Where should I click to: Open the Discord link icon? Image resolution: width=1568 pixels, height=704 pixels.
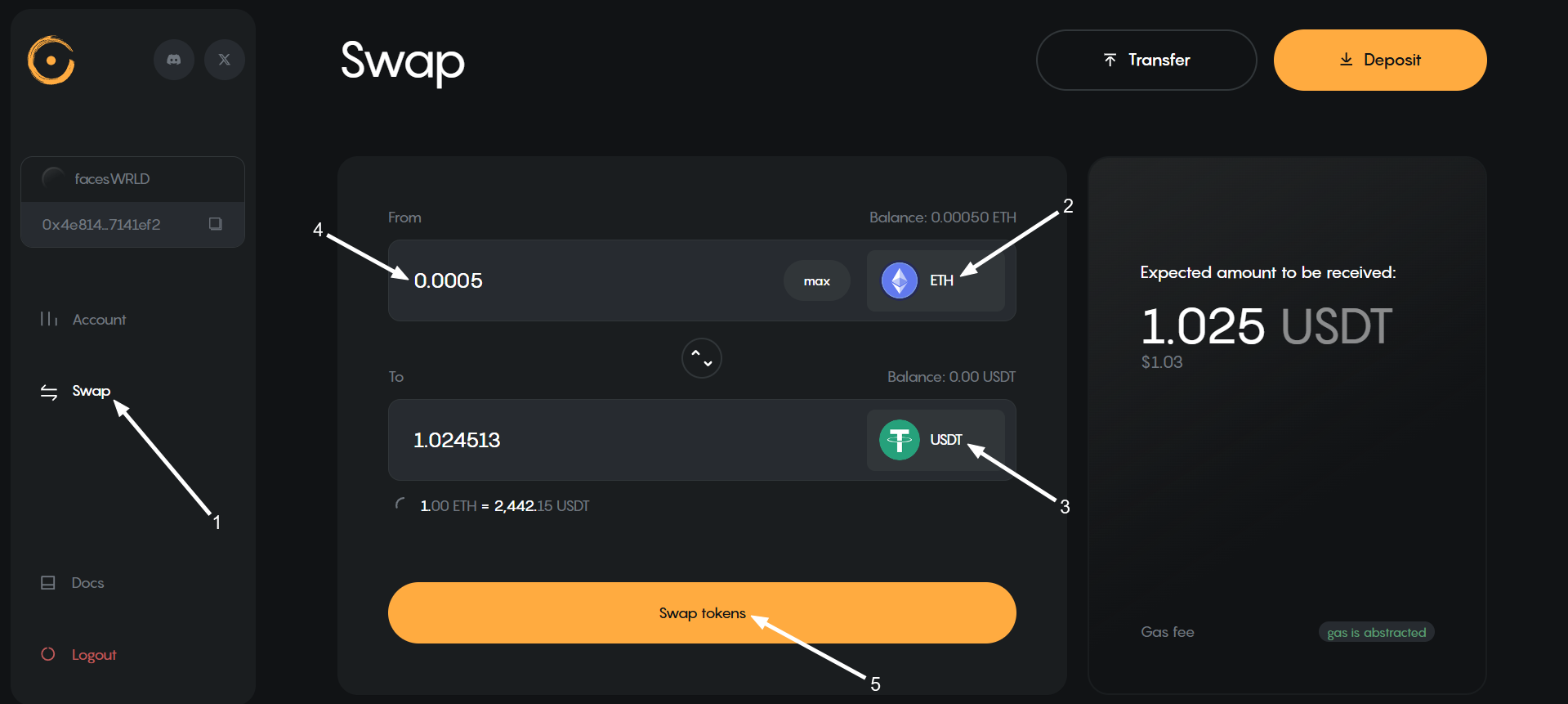pos(174,60)
